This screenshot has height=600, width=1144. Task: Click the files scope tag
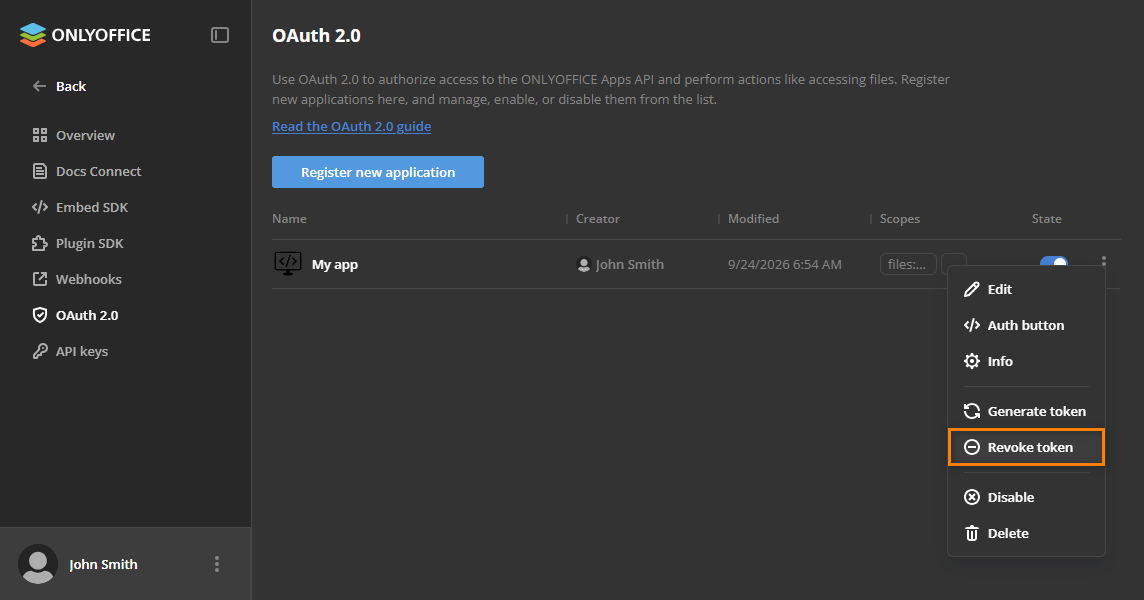click(908, 264)
